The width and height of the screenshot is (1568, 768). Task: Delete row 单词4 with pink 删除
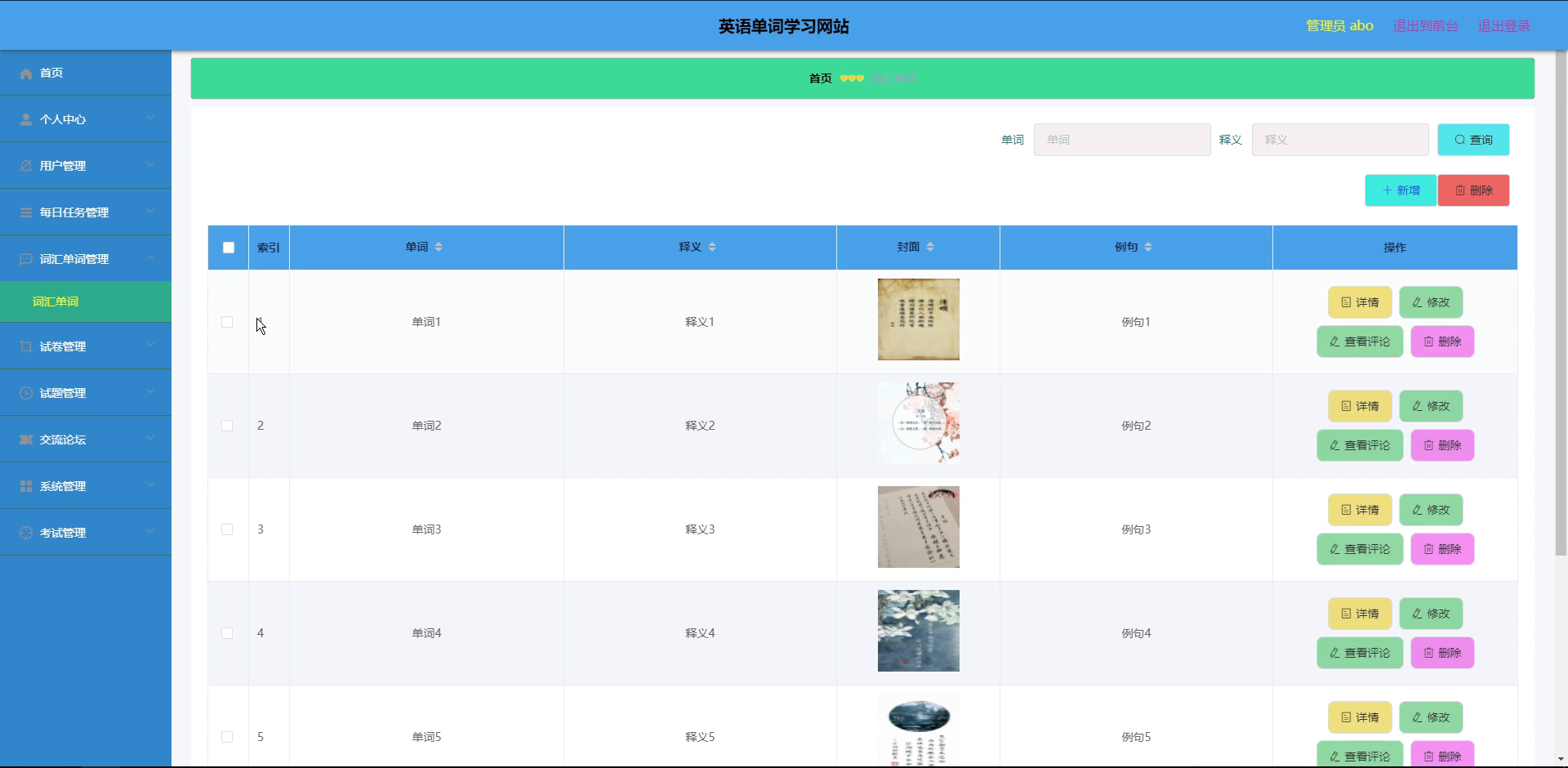tap(1442, 654)
